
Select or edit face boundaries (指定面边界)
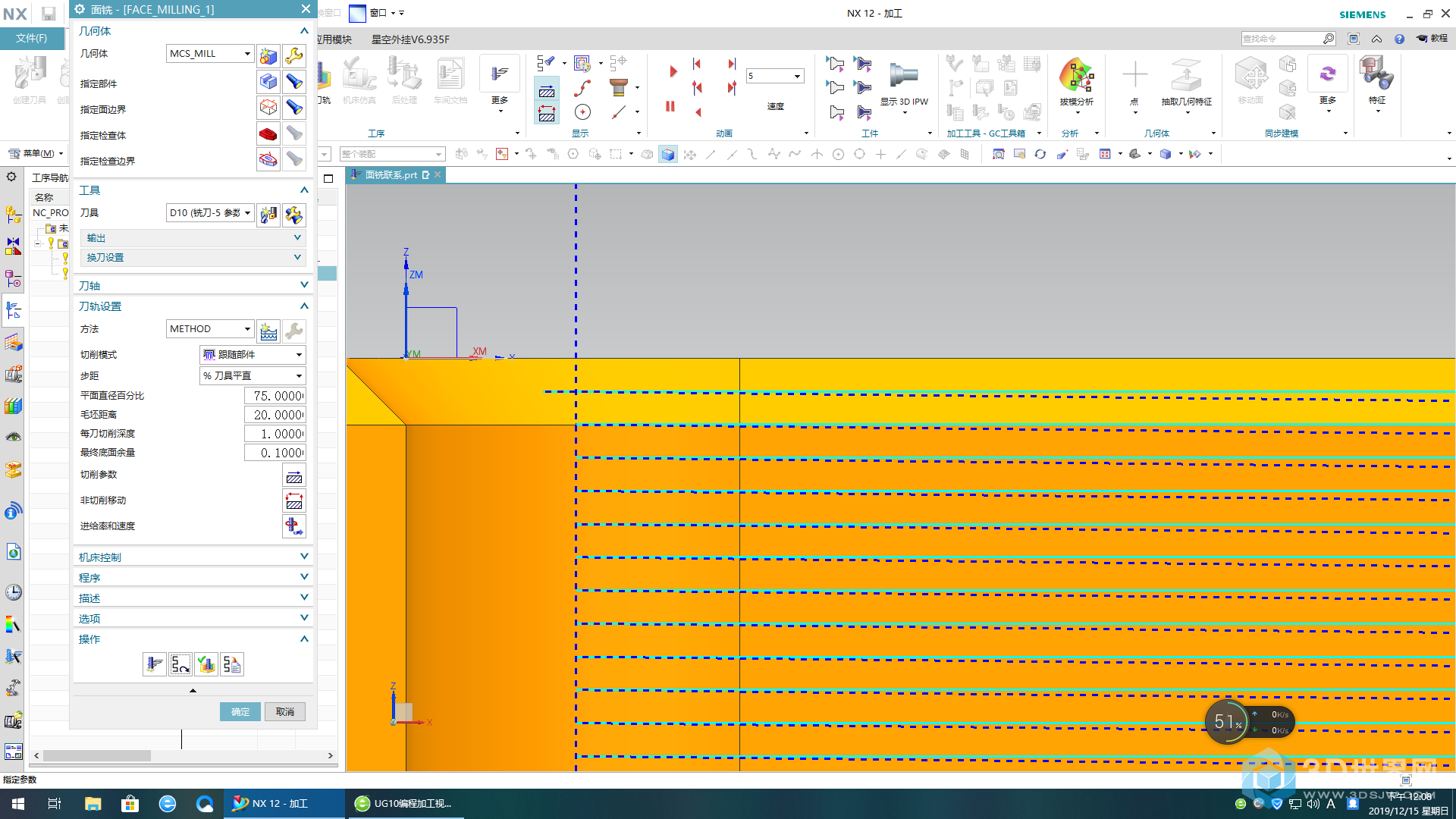tap(268, 108)
